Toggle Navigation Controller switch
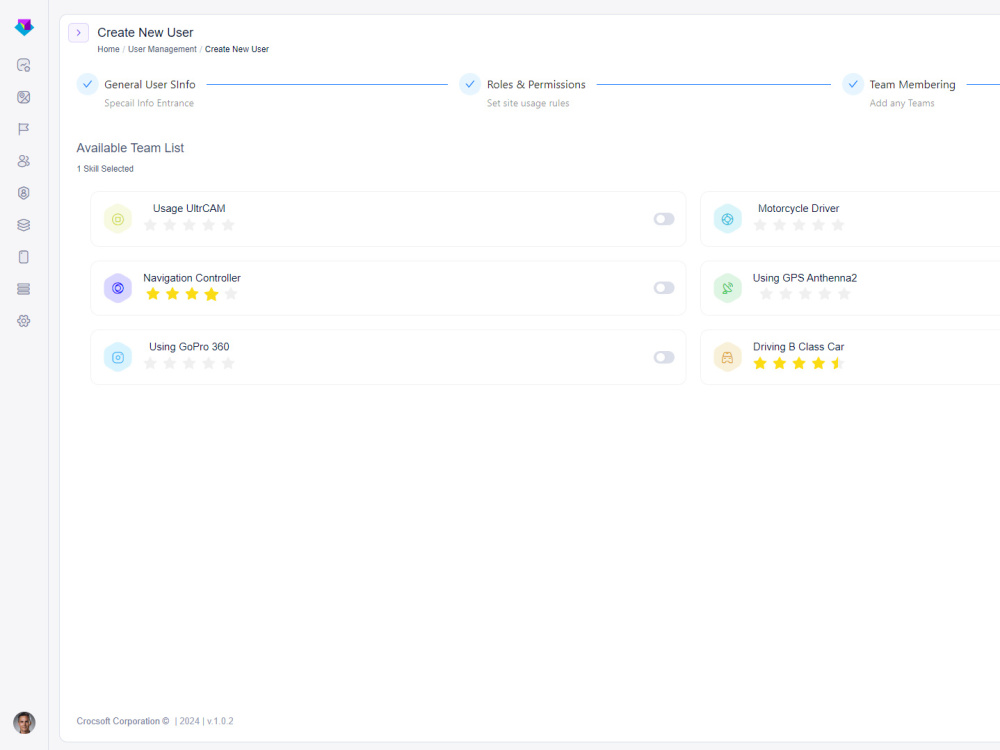This screenshot has height=750, width=1000. (664, 288)
